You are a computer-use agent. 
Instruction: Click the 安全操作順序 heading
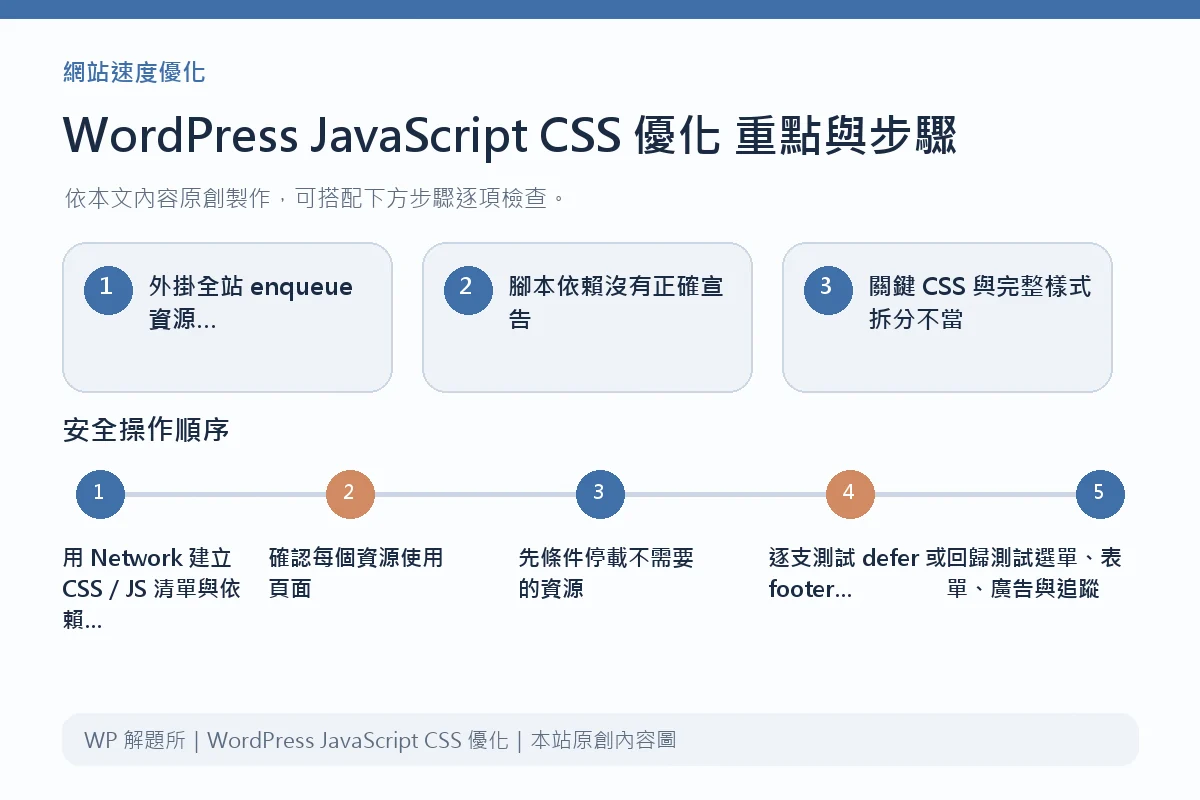coord(146,430)
